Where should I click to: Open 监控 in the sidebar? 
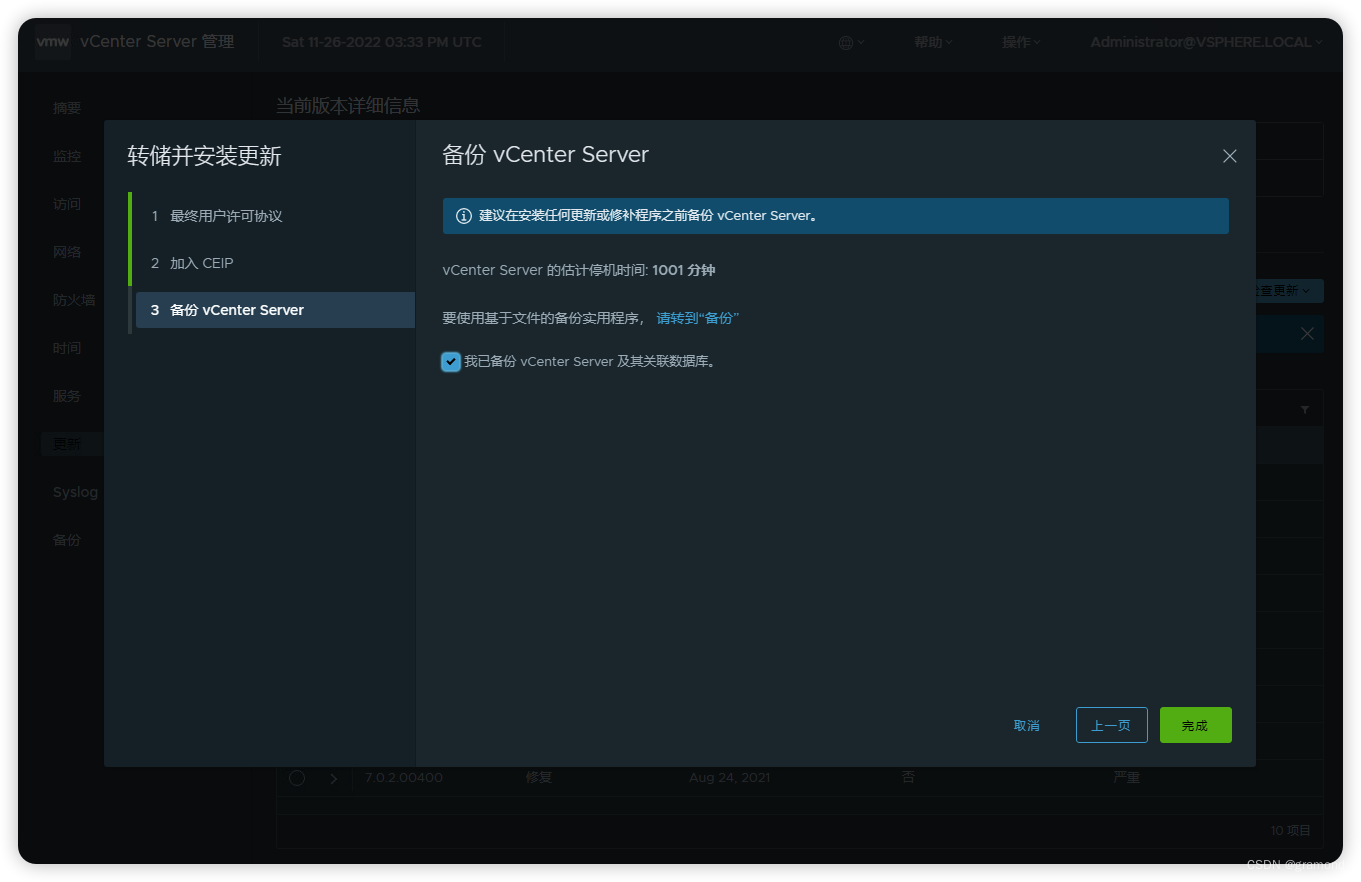pyautogui.click(x=67, y=156)
